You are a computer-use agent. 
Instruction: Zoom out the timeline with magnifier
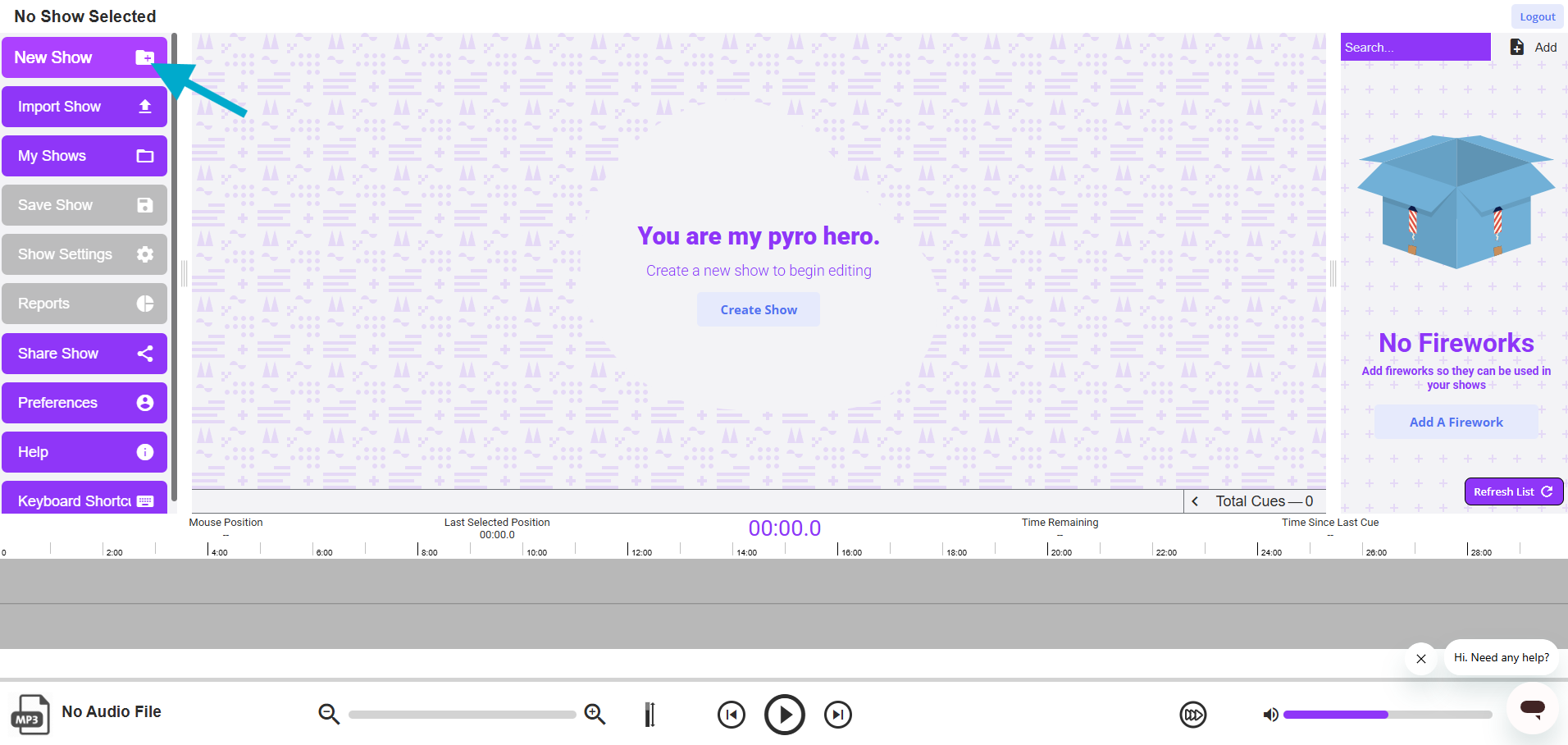[329, 715]
